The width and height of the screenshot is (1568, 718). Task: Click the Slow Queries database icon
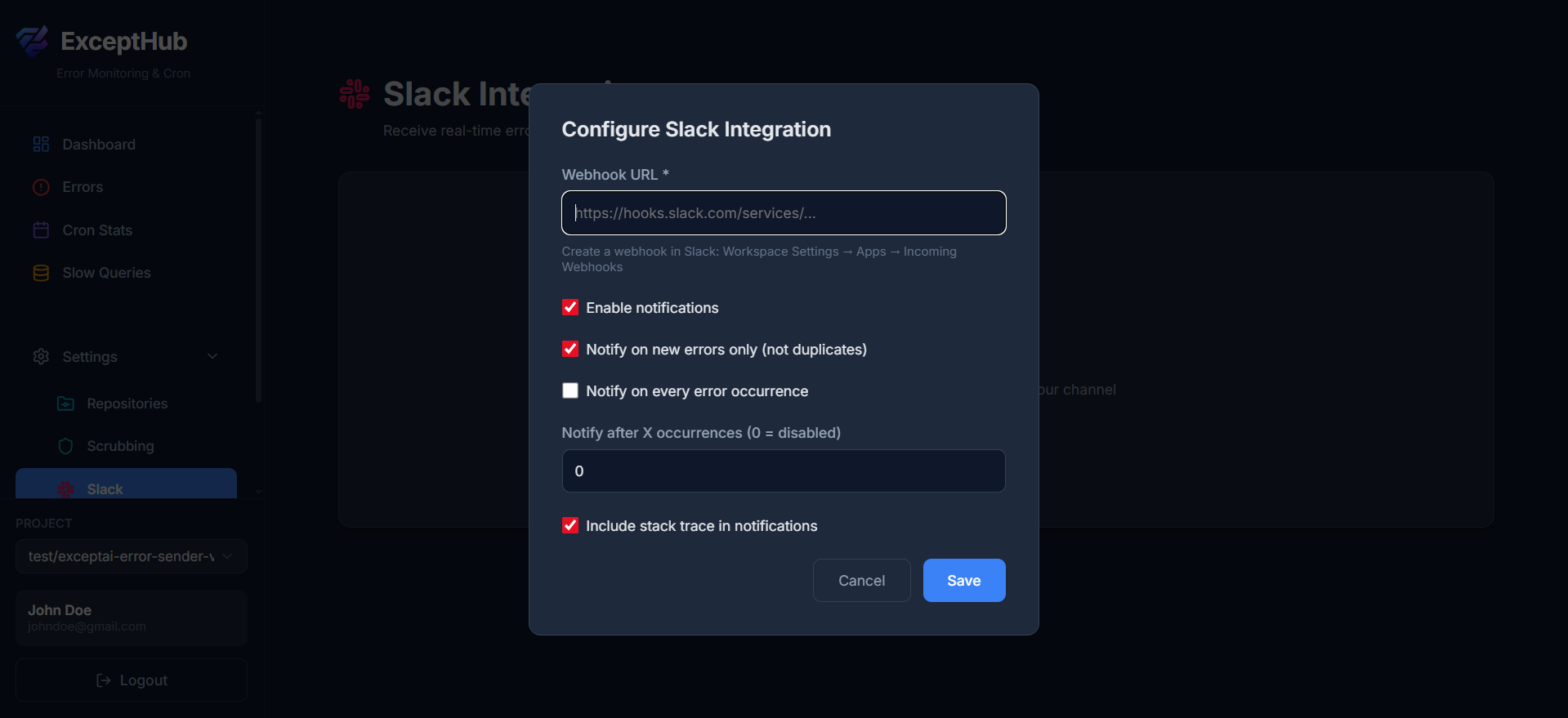[41, 273]
